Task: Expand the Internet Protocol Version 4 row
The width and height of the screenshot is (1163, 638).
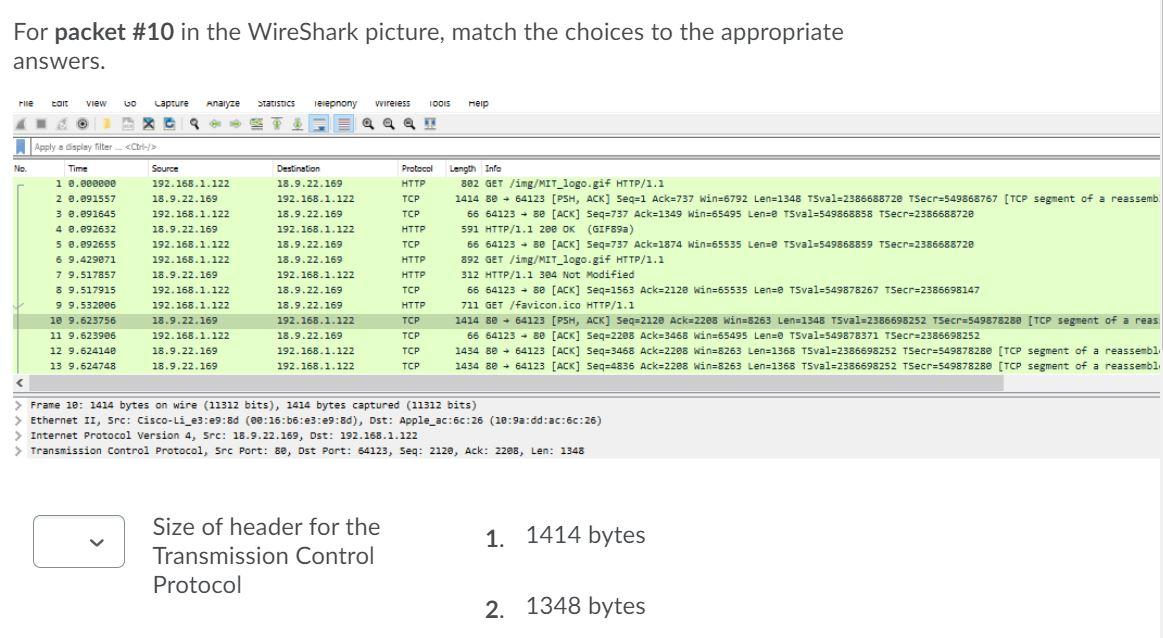Action: 17,435
